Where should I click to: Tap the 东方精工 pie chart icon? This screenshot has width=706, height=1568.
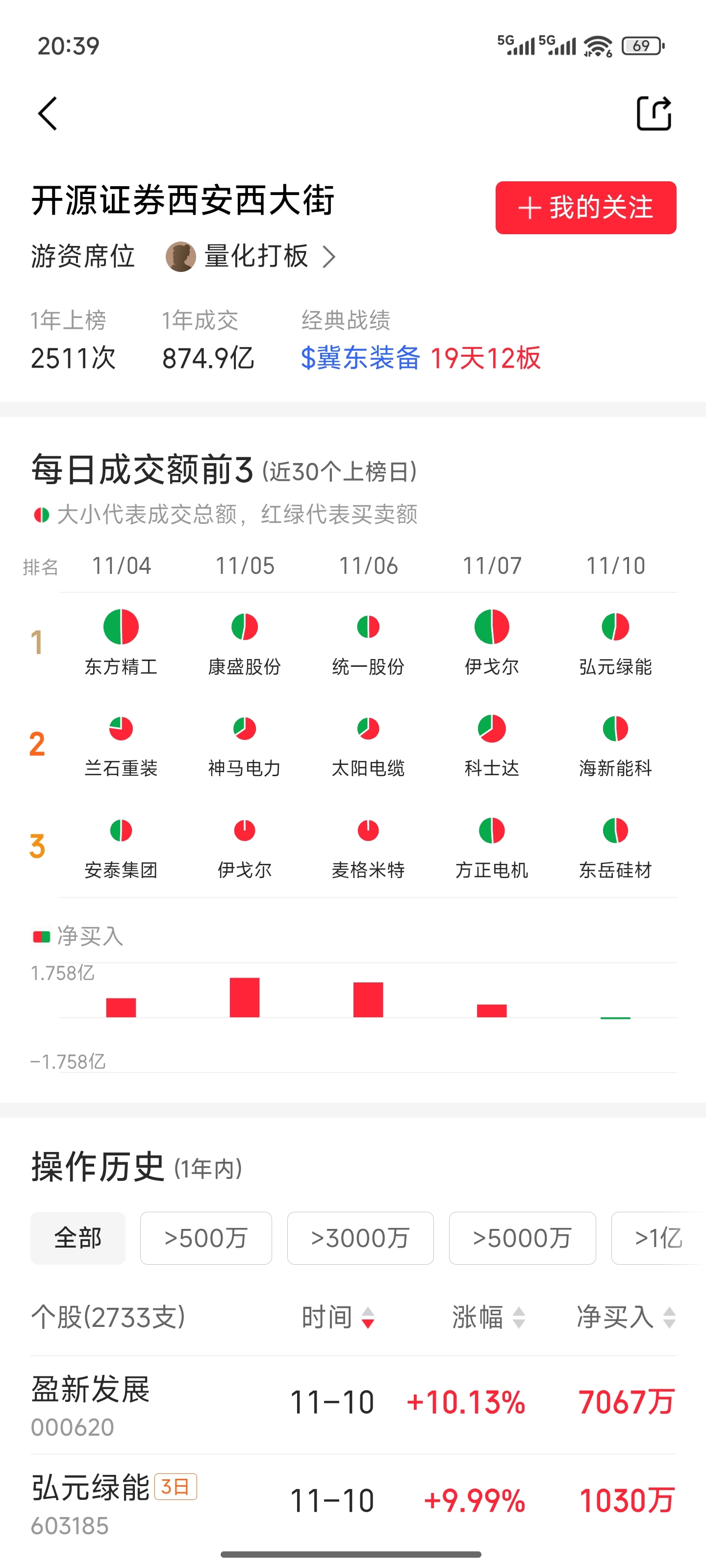(x=121, y=626)
